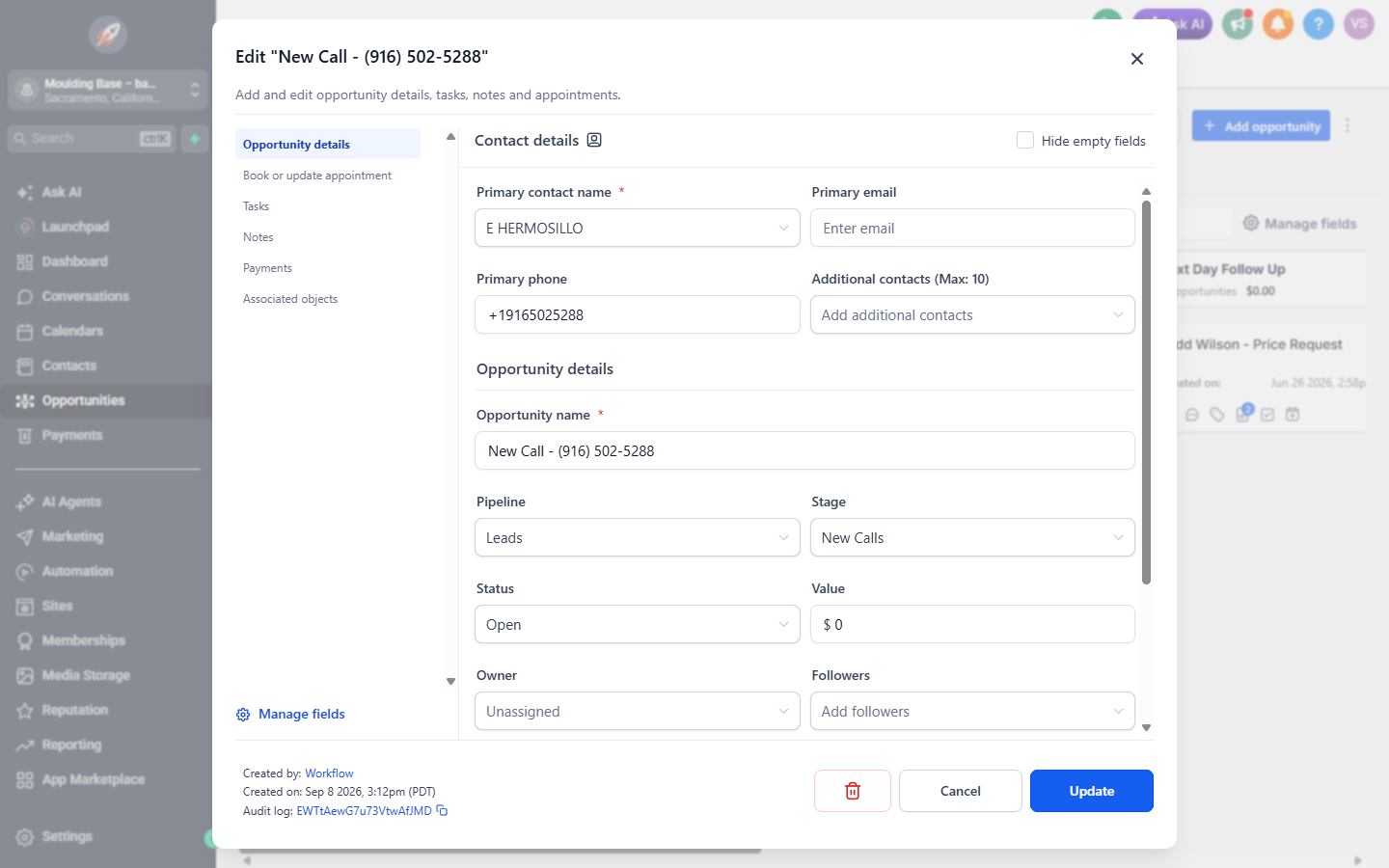
Task: Open the megaphone announcements icon in top bar
Action: tap(1238, 24)
